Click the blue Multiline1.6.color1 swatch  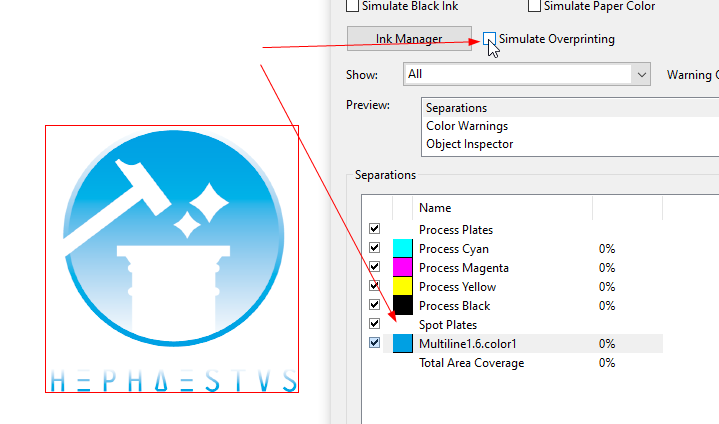[403, 343]
